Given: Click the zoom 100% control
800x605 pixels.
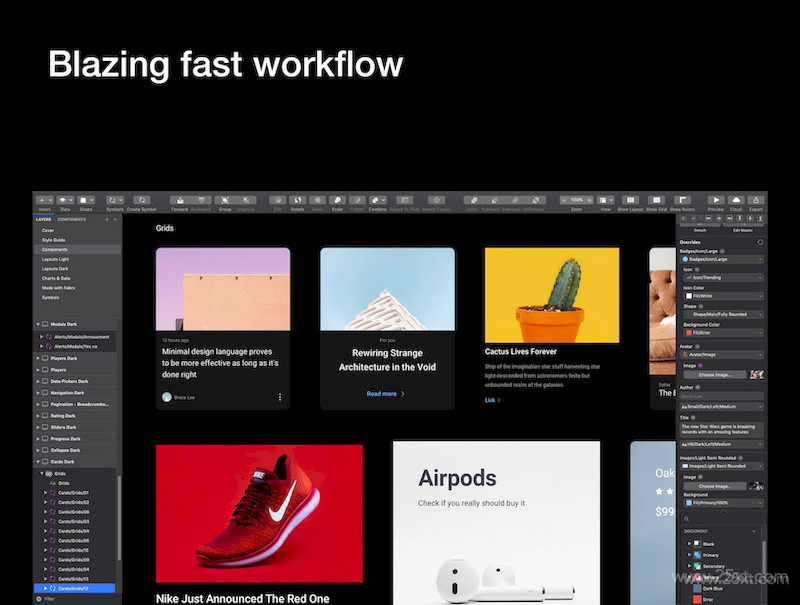Looking at the screenshot, I should click(x=577, y=200).
